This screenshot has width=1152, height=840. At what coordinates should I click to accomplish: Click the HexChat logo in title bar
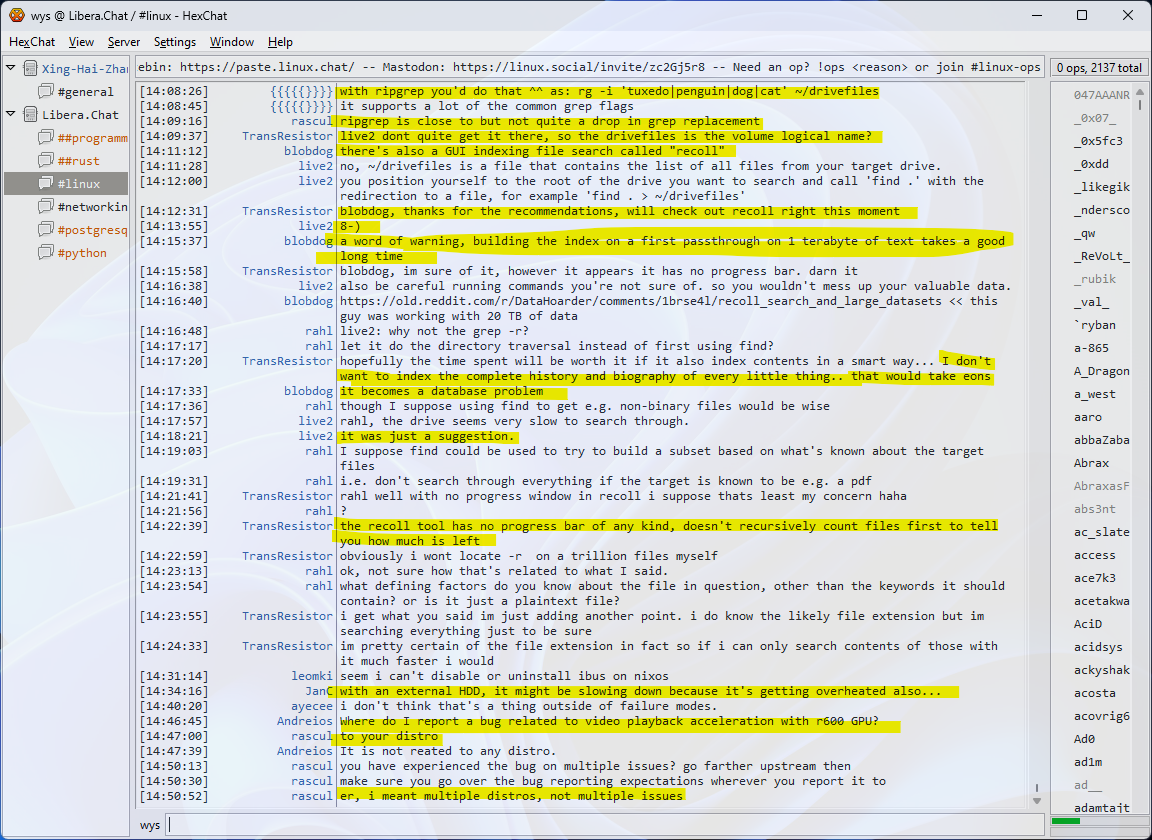[x=16, y=15]
